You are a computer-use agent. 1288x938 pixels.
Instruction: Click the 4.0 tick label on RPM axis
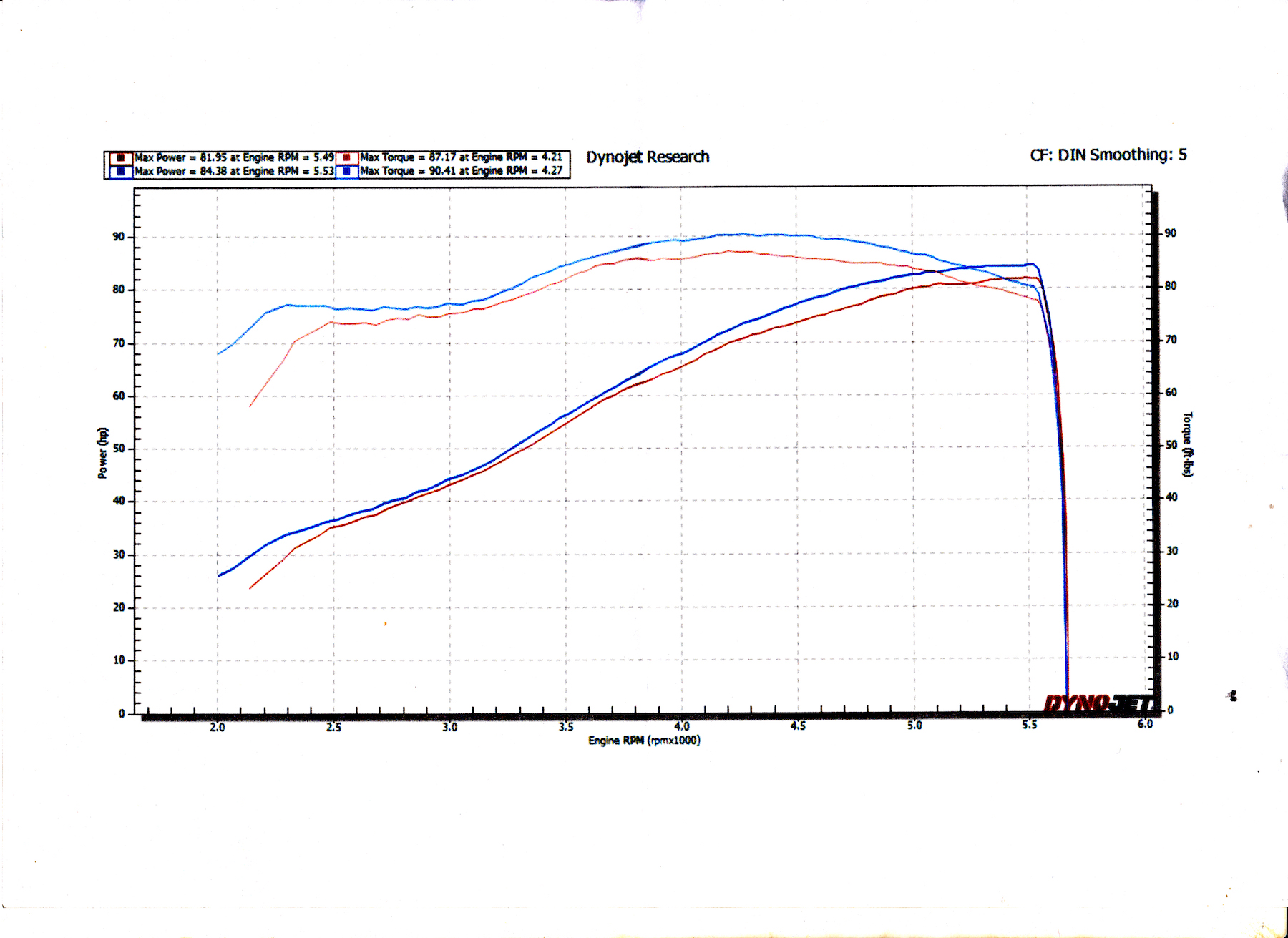click(681, 726)
